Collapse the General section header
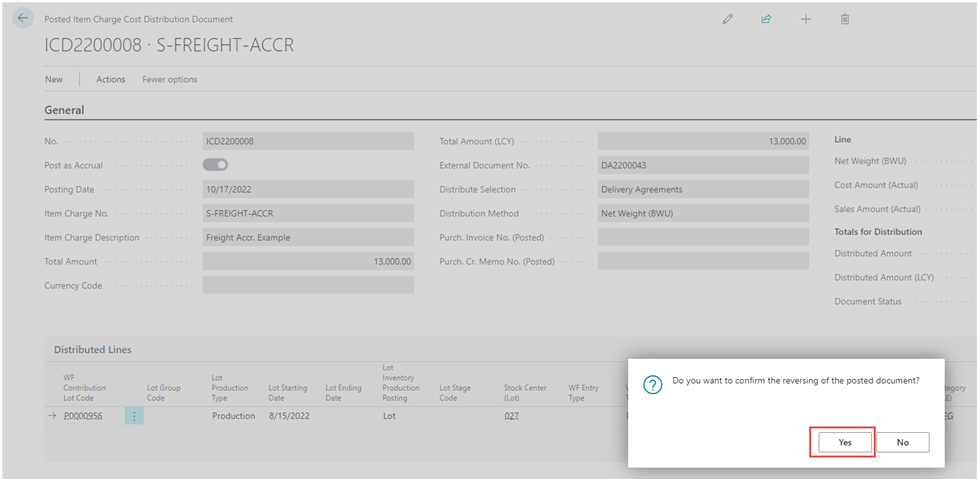Viewport: 979px width, 481px height. coord(64,110)
